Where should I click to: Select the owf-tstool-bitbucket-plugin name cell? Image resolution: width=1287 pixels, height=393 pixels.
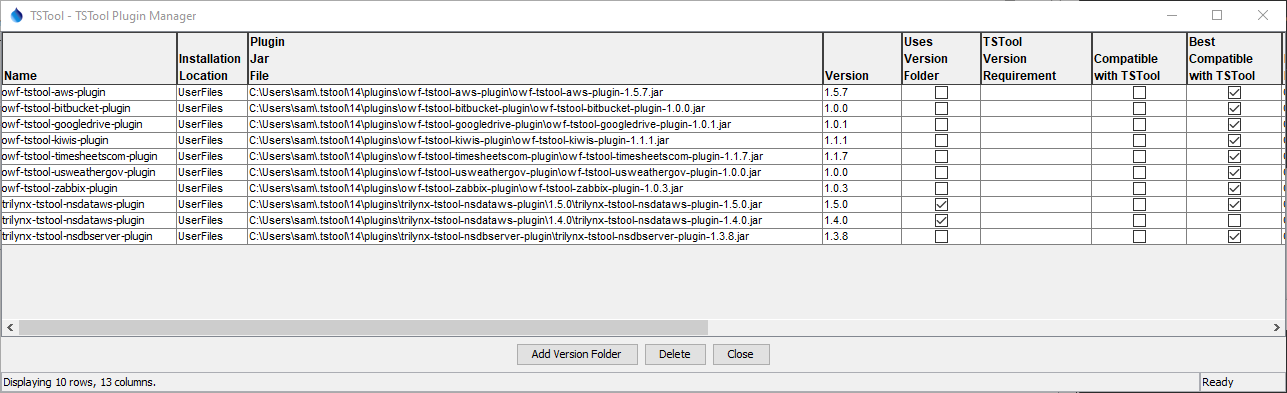89,108
